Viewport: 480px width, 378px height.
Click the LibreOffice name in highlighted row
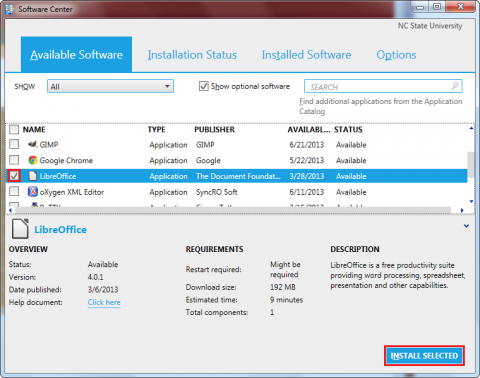(x=58, y=176)
